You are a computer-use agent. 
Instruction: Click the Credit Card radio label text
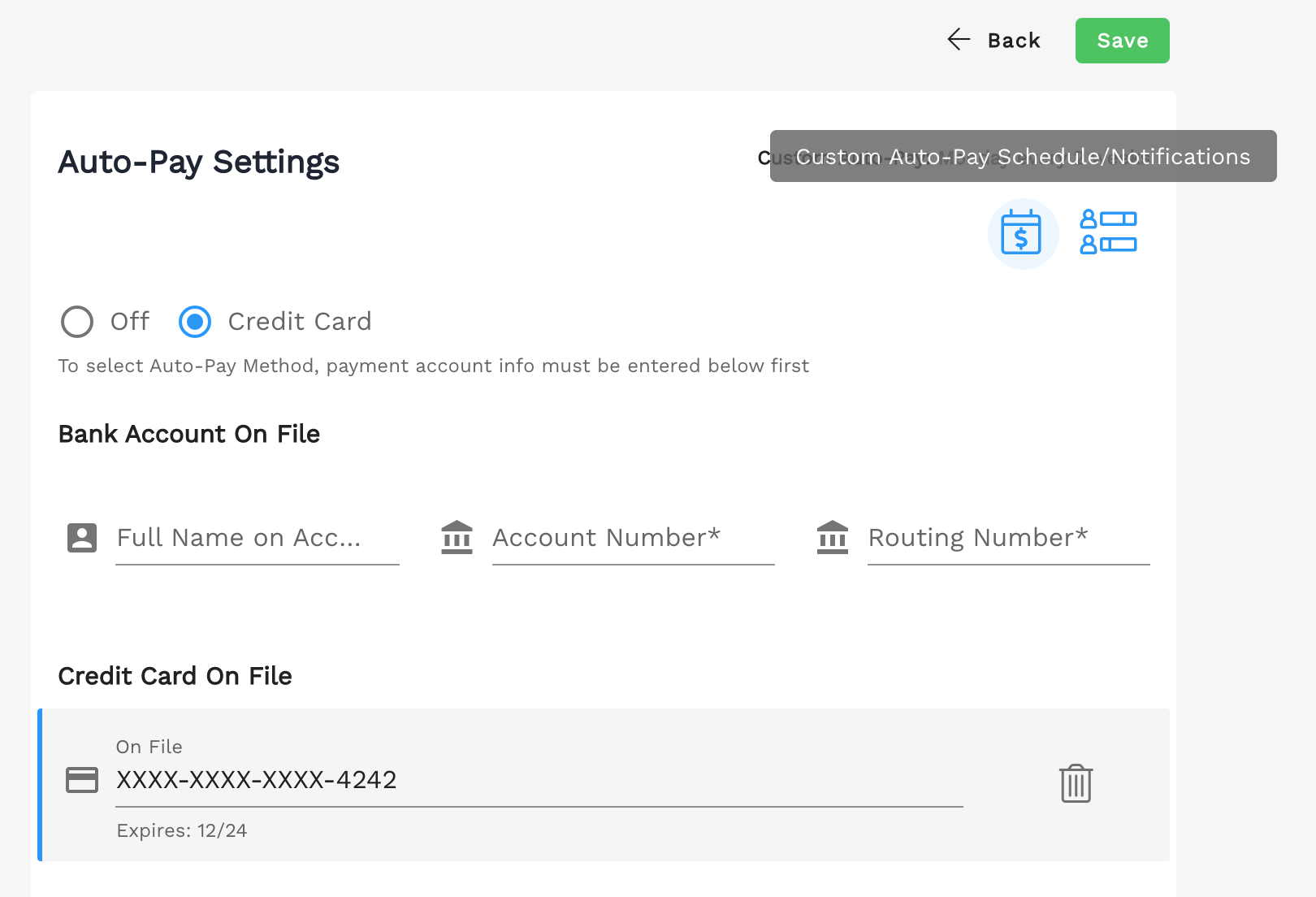(300, 322)
